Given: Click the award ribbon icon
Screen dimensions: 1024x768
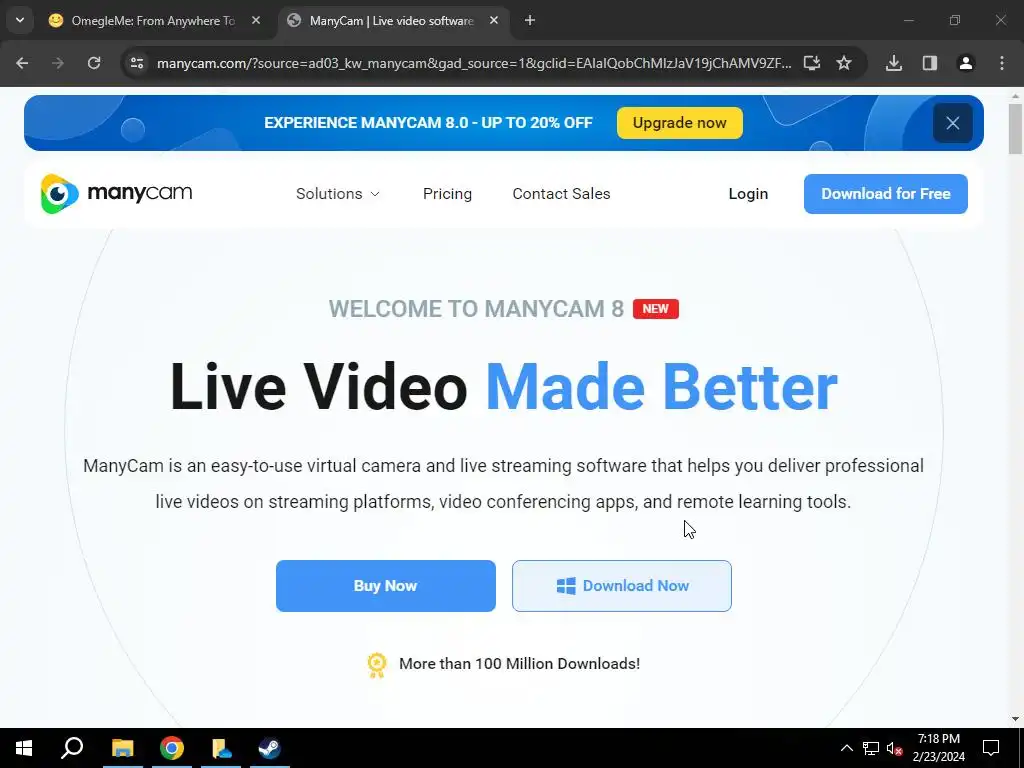Looking at the screenshot, I should (377, 665).
